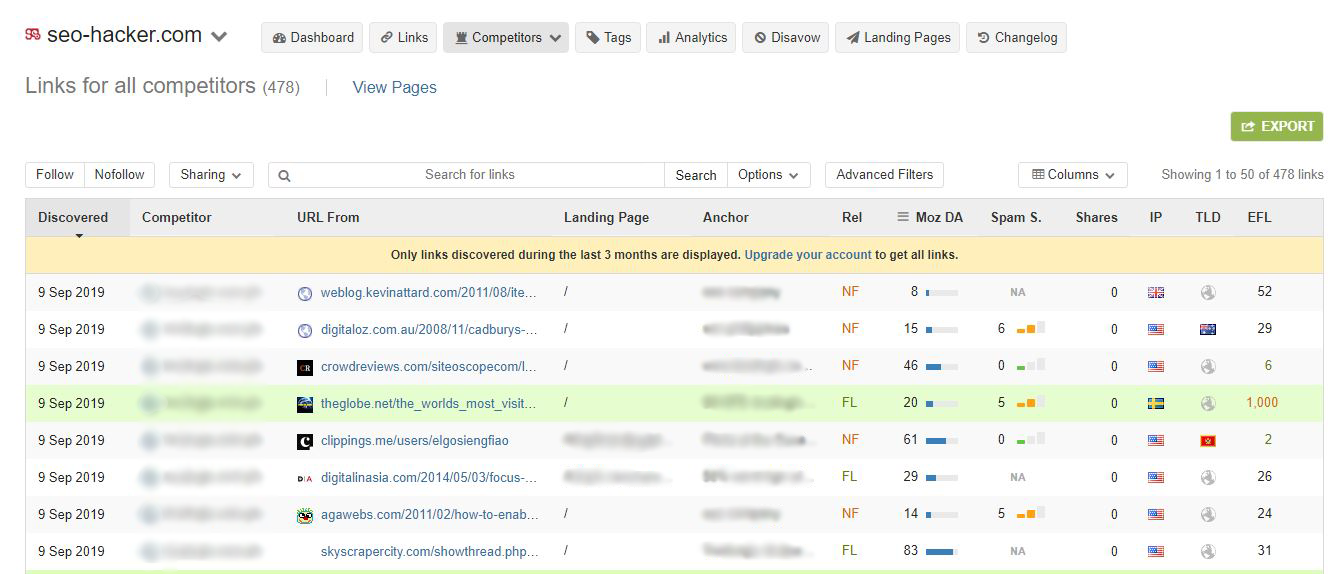Viewport: 1334px width, 574px height.
Task: Click the Australian TLD flag icon
Action: 1208,330
